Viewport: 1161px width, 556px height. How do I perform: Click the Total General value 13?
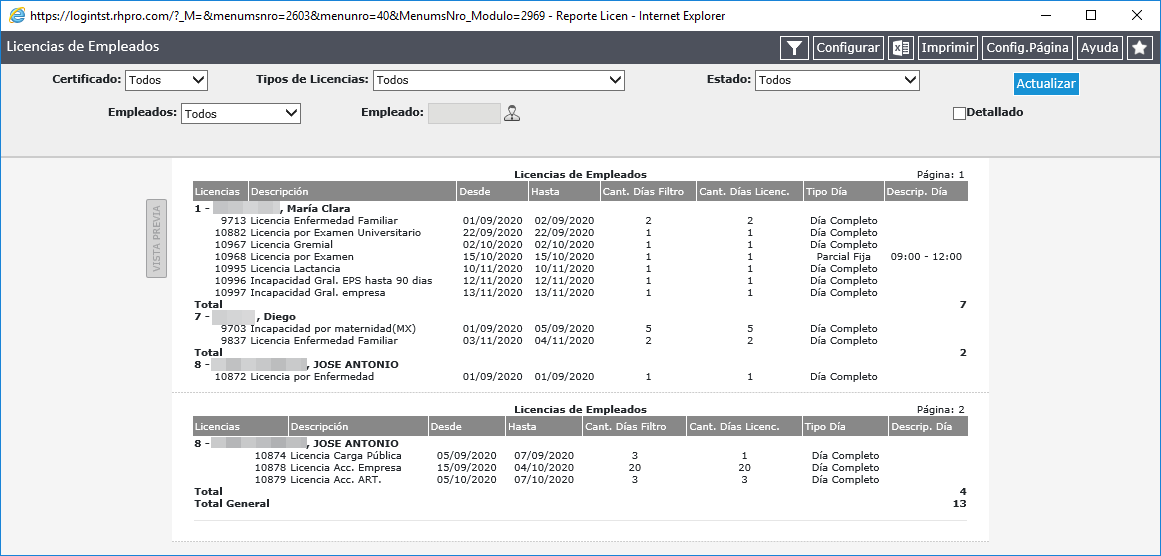pyautogui.click(x=961, y=503)
